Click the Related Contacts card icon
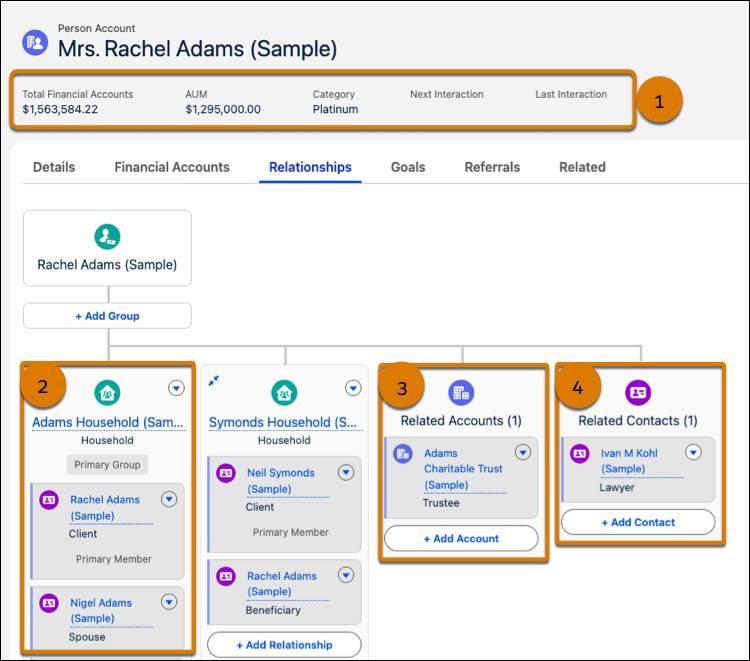 tap(638, 393)
